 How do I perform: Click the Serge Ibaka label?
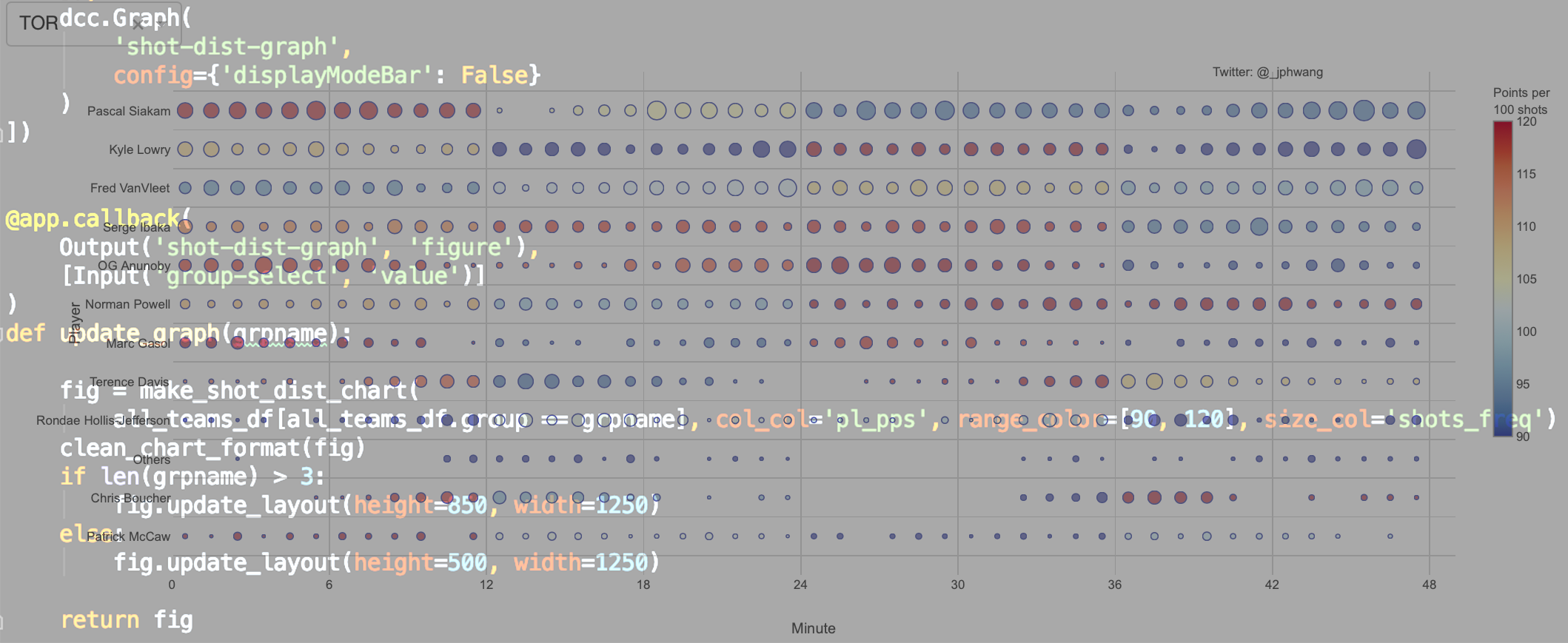tap(137, 227)
